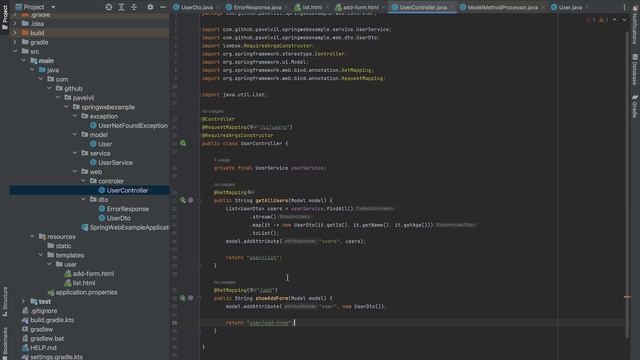This screenshot has height=360, width=640.
Task: Open Project panel settings gear
Action: coord(150,7)
